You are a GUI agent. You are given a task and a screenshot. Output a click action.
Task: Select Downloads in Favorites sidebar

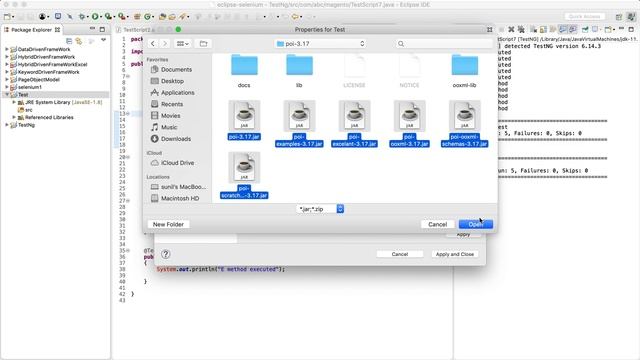176,139
